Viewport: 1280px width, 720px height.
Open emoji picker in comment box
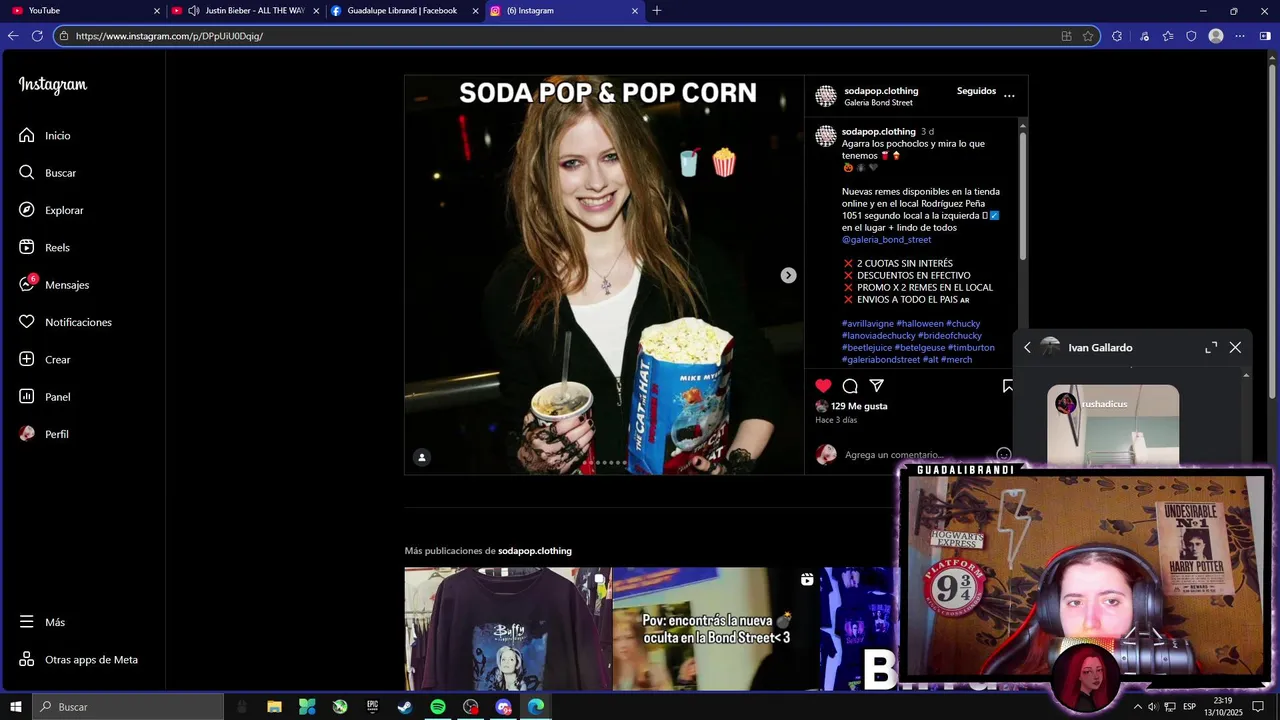coord(1004,455)
